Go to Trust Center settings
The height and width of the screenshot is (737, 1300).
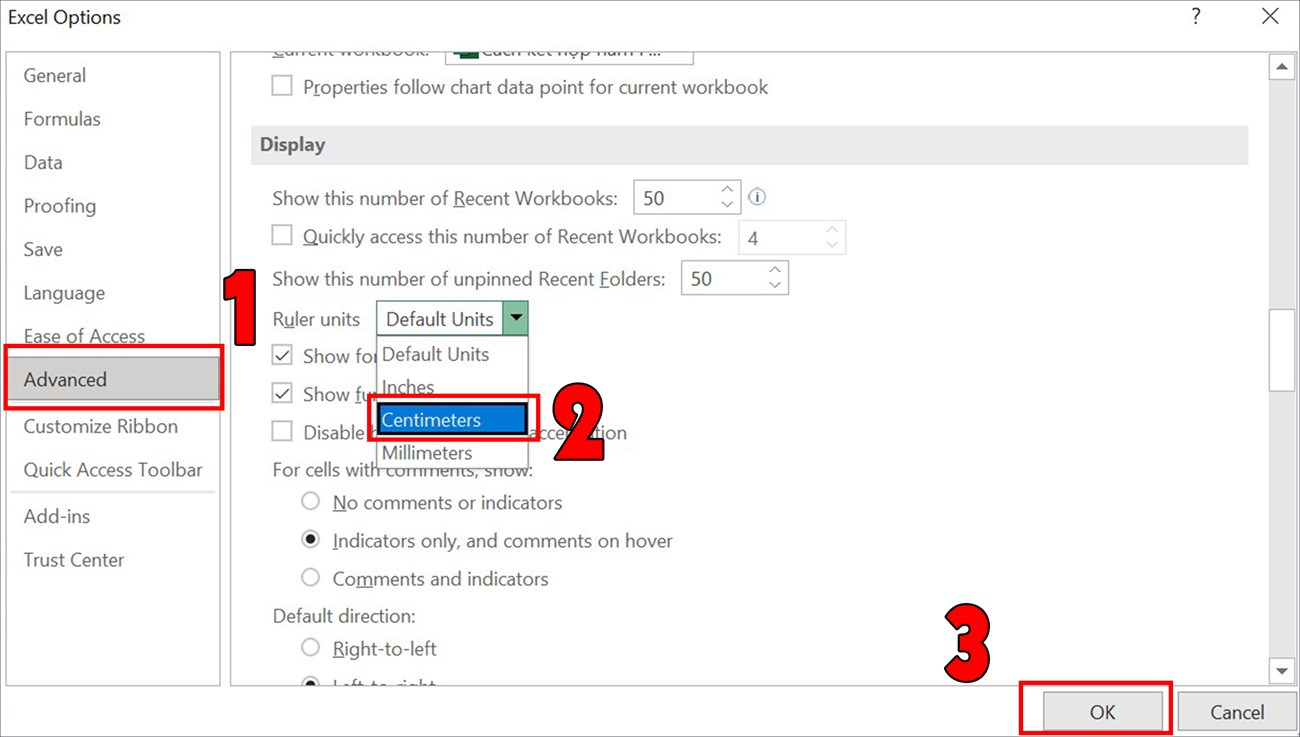click(73, 560)
